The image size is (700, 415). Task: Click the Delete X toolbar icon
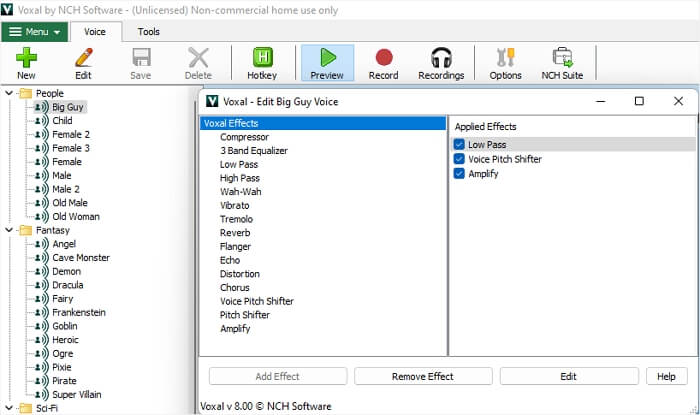tap(198, 58)
